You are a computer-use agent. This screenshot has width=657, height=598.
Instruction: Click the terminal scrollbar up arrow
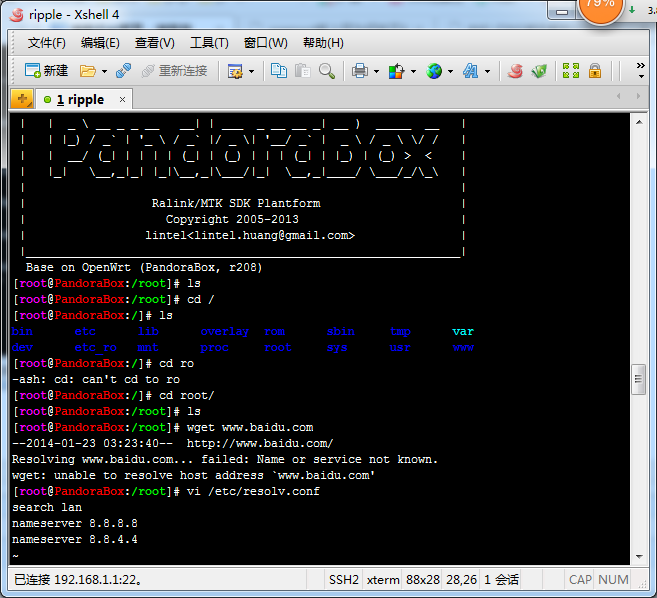(x=639, y=122)
